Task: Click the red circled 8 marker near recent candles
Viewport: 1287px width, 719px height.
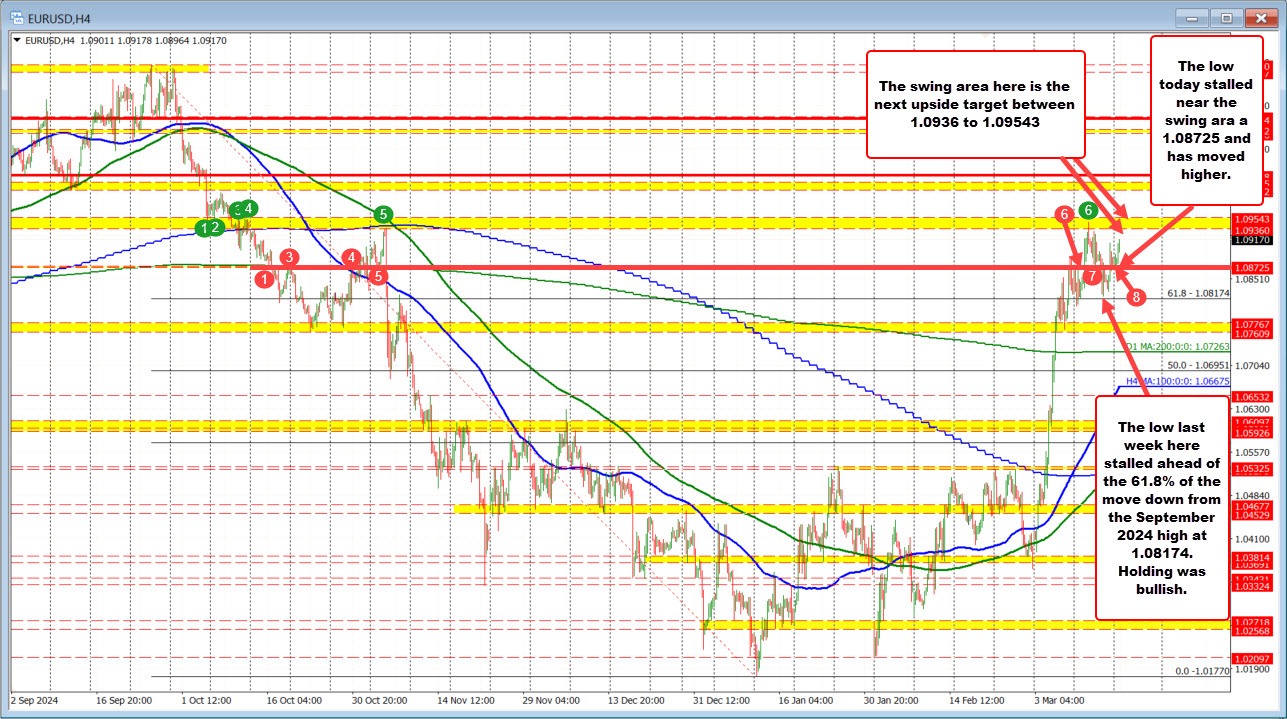Action: pos(1136,296)
